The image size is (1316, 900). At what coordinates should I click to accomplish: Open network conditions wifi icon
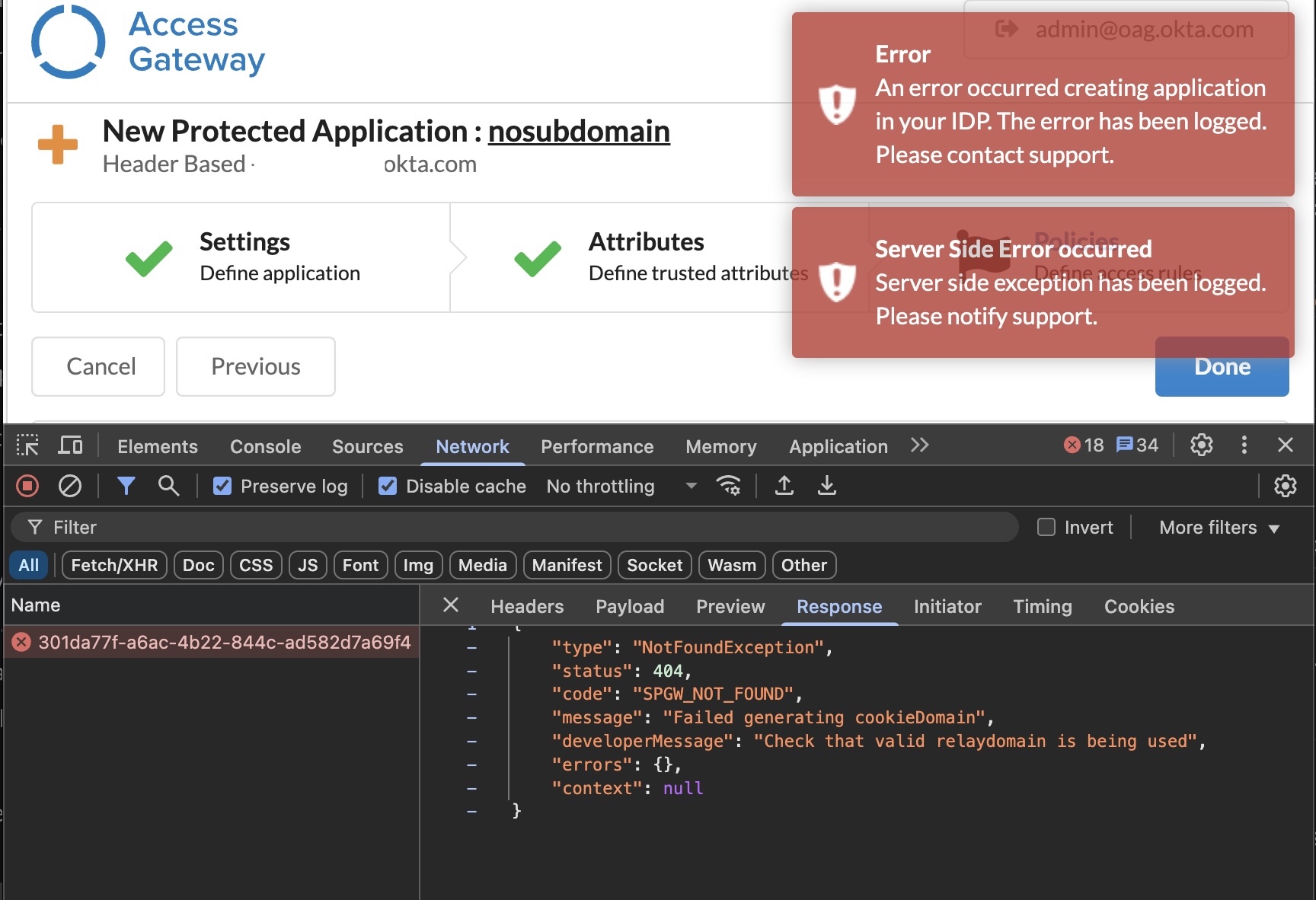pos(729,486)
